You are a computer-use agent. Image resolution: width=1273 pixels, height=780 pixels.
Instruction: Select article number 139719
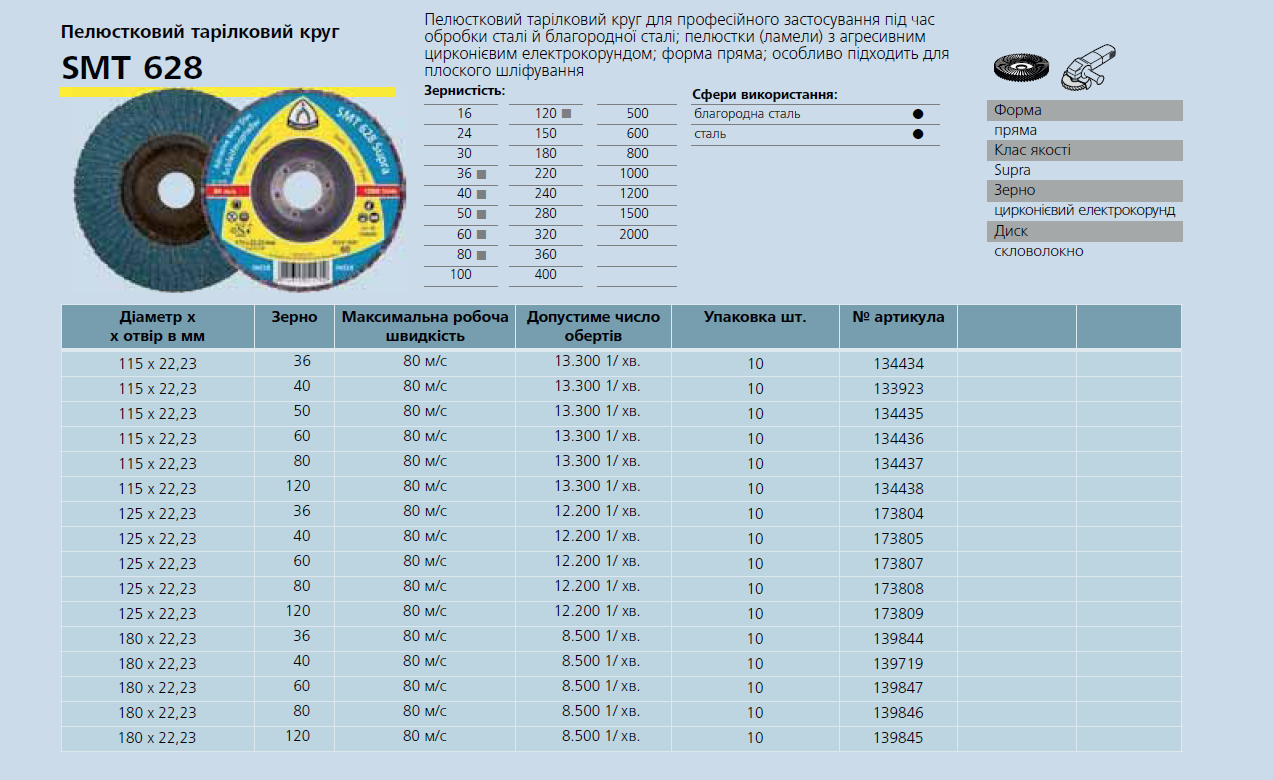coord(899,664)
